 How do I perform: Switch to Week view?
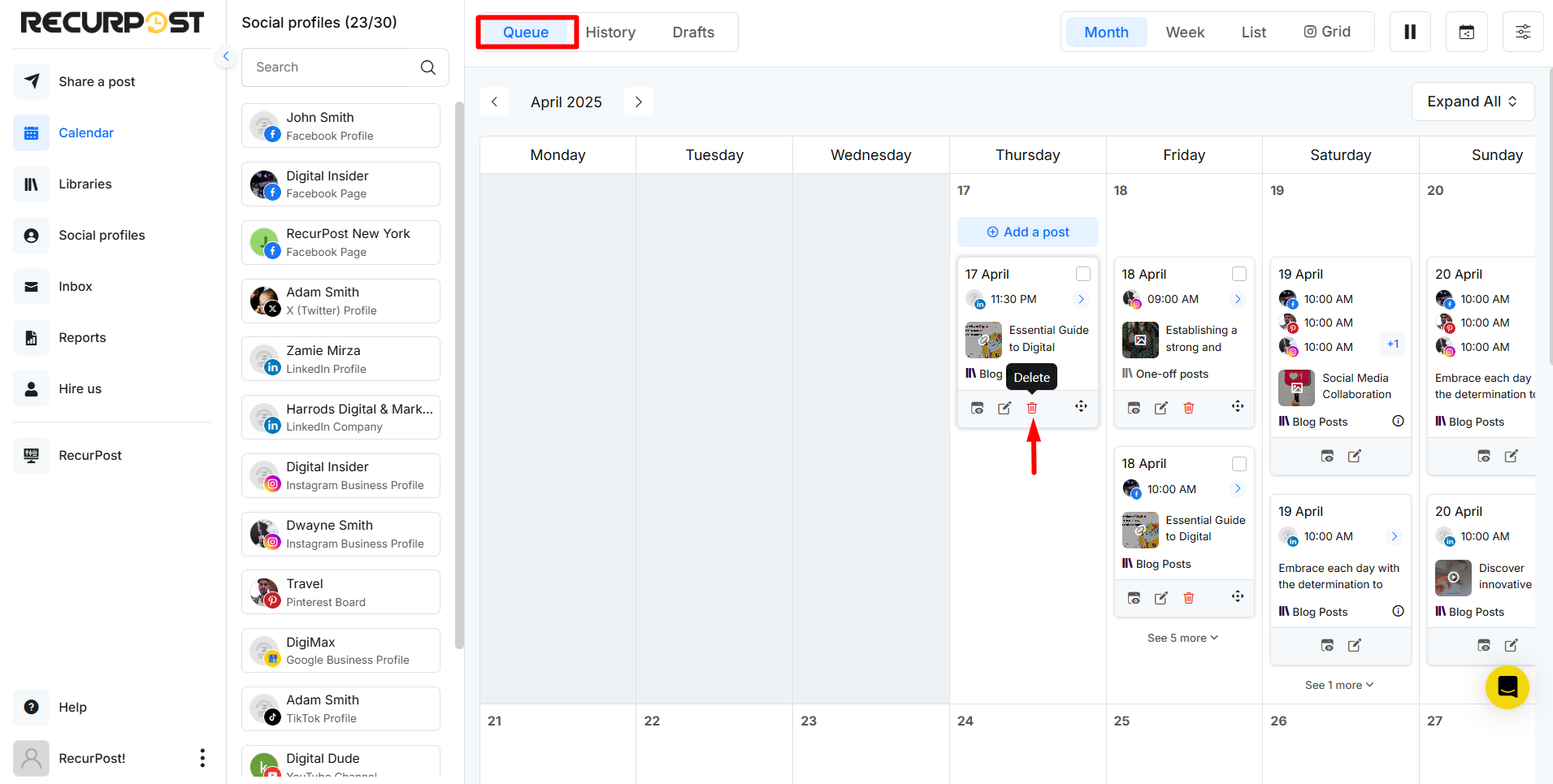tap(1185, 32)
